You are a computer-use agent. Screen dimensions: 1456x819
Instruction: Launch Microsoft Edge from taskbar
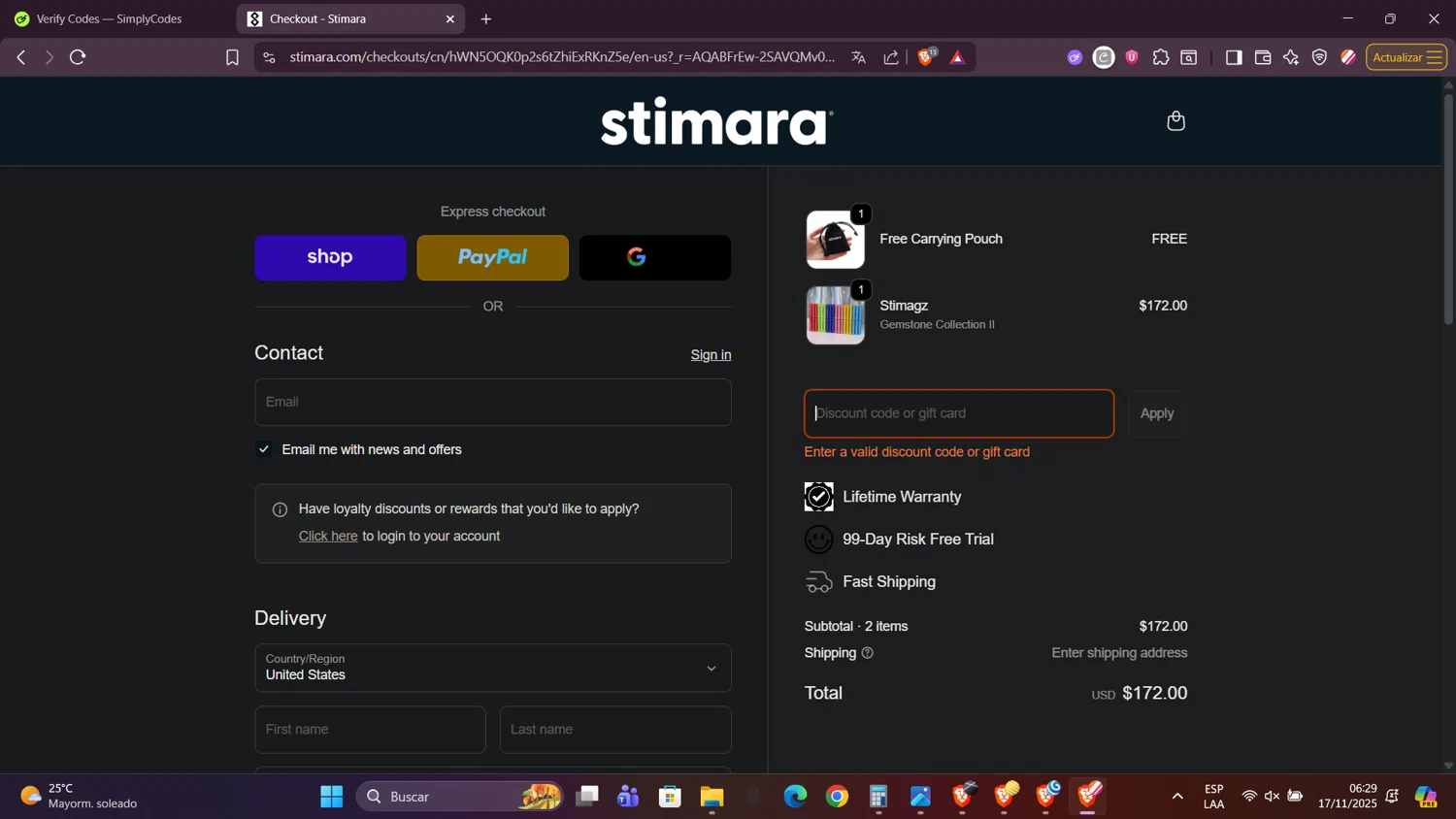click(795, 797)
